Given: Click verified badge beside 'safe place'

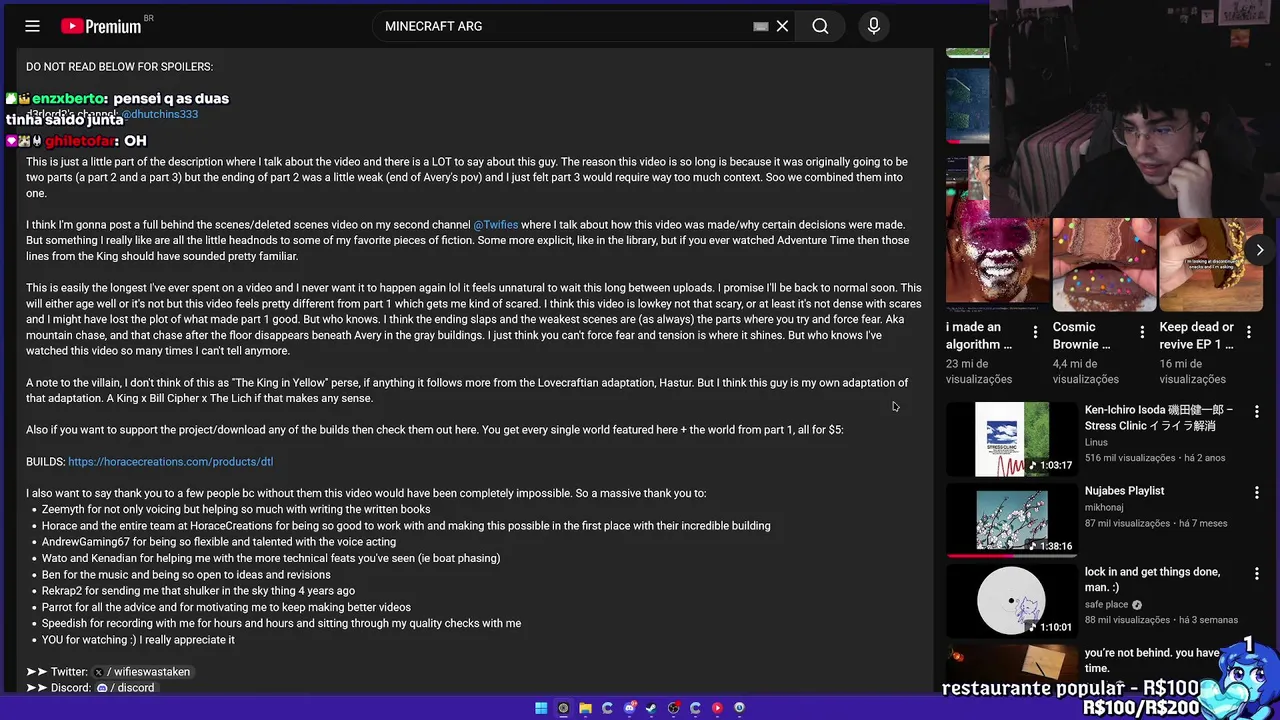Looking at the screenshot, I should tap(1137, 605).
